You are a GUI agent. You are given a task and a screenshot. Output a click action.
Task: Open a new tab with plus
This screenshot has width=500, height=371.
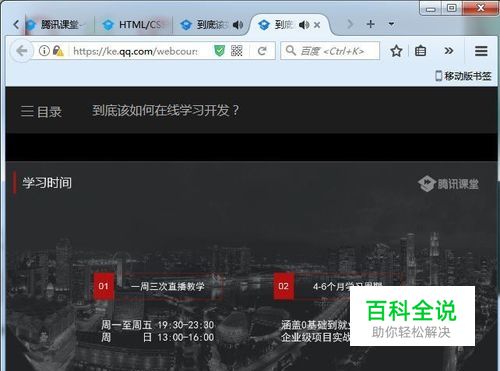click(x=370, y=24)
